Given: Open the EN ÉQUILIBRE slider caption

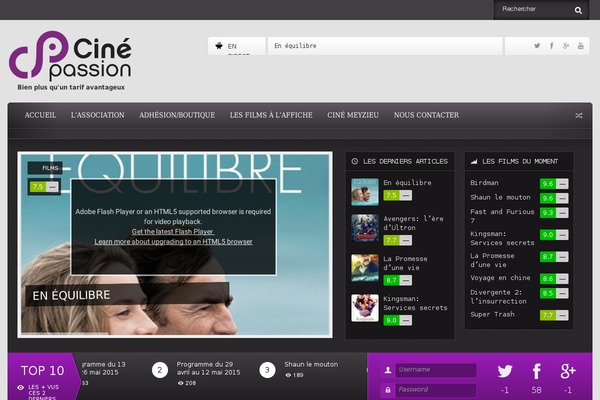Looking at the screenshot, I should (71, 295).
